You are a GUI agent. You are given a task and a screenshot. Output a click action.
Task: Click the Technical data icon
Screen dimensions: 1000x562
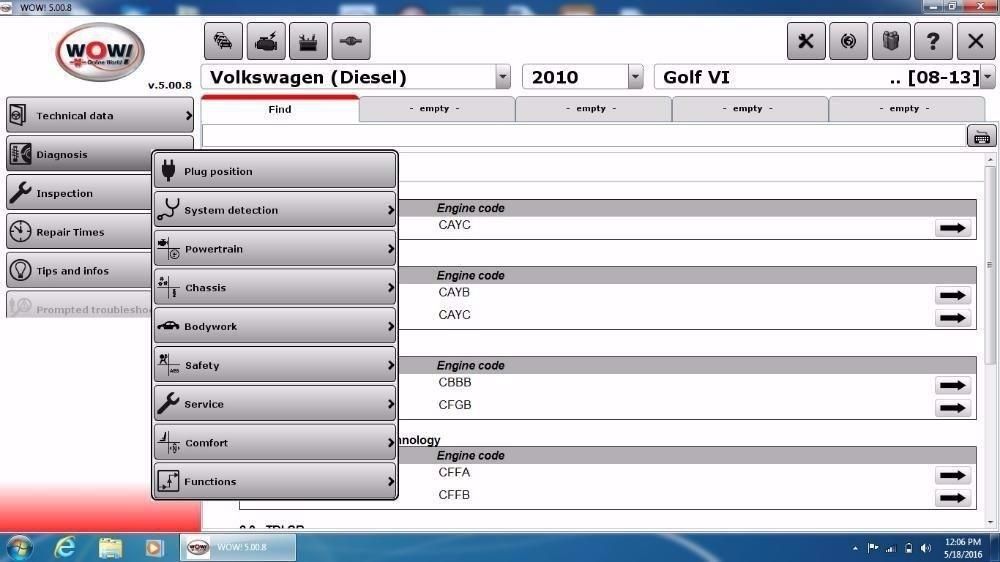[x=18, y=115]
